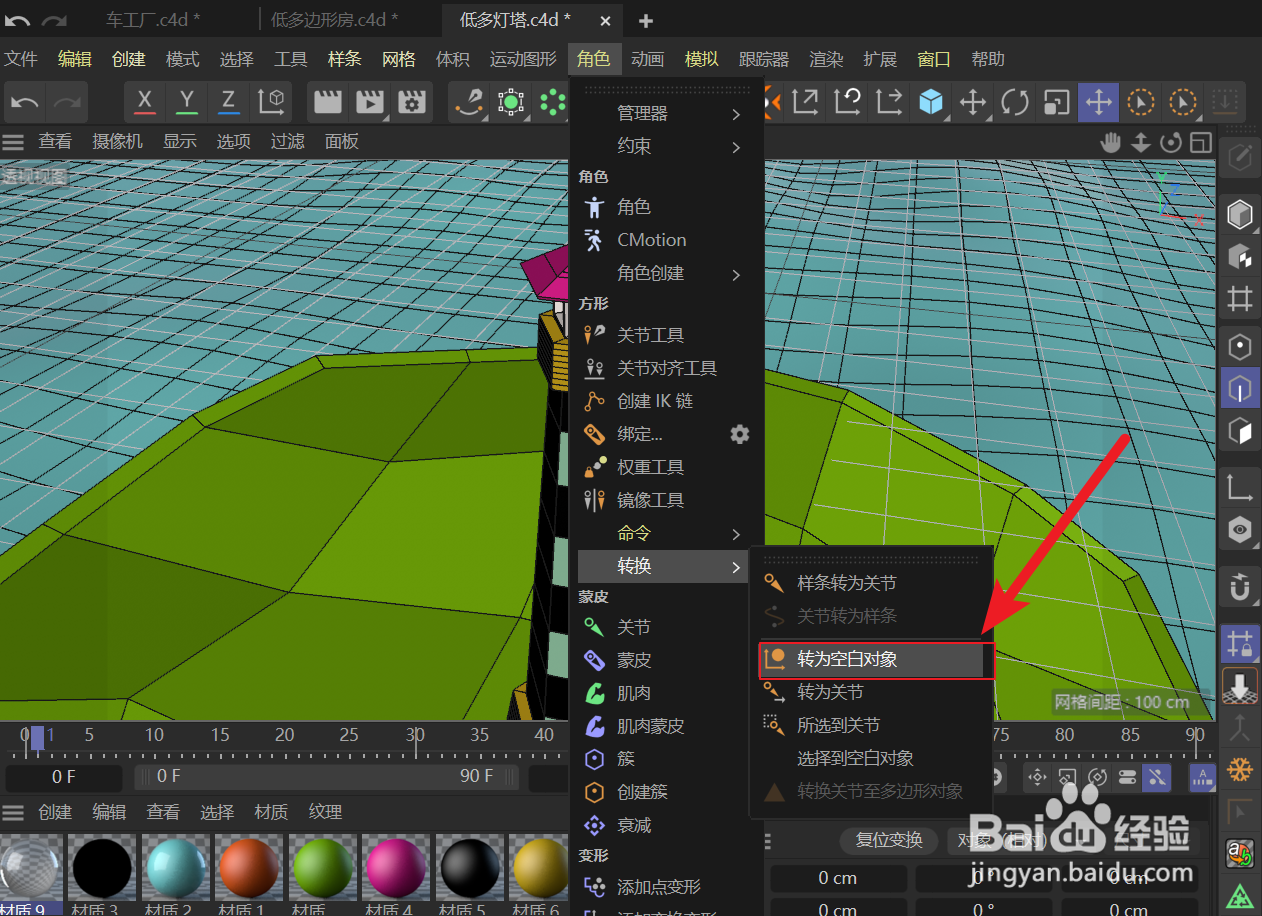This screenshot has width=1262, height=916.
Task: Click the orange snowflake icon
Action: tap(1240, 770)
